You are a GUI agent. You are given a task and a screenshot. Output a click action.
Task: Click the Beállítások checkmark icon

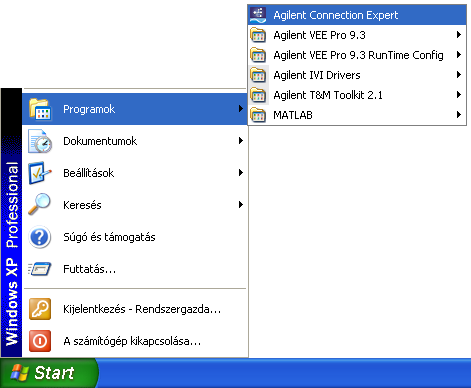click(x=40, y=173)
